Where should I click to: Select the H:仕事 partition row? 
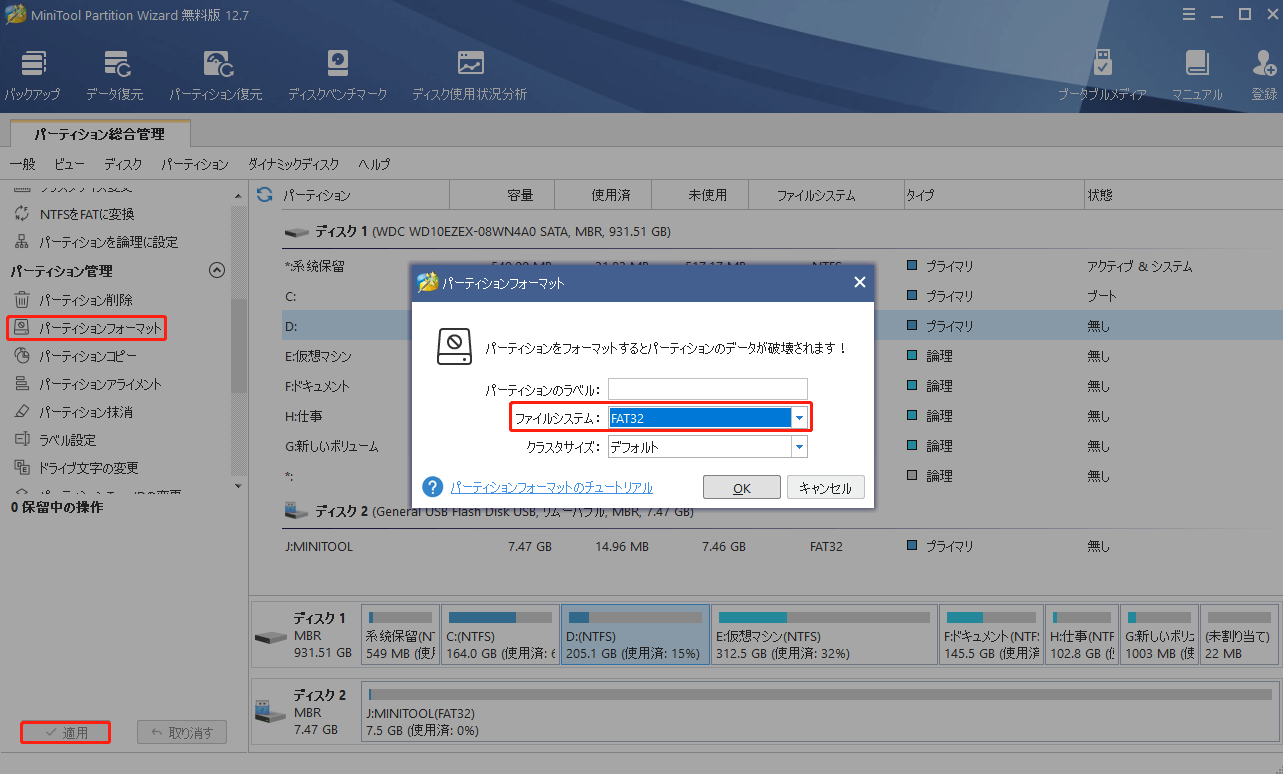click(x=780, y=416)
